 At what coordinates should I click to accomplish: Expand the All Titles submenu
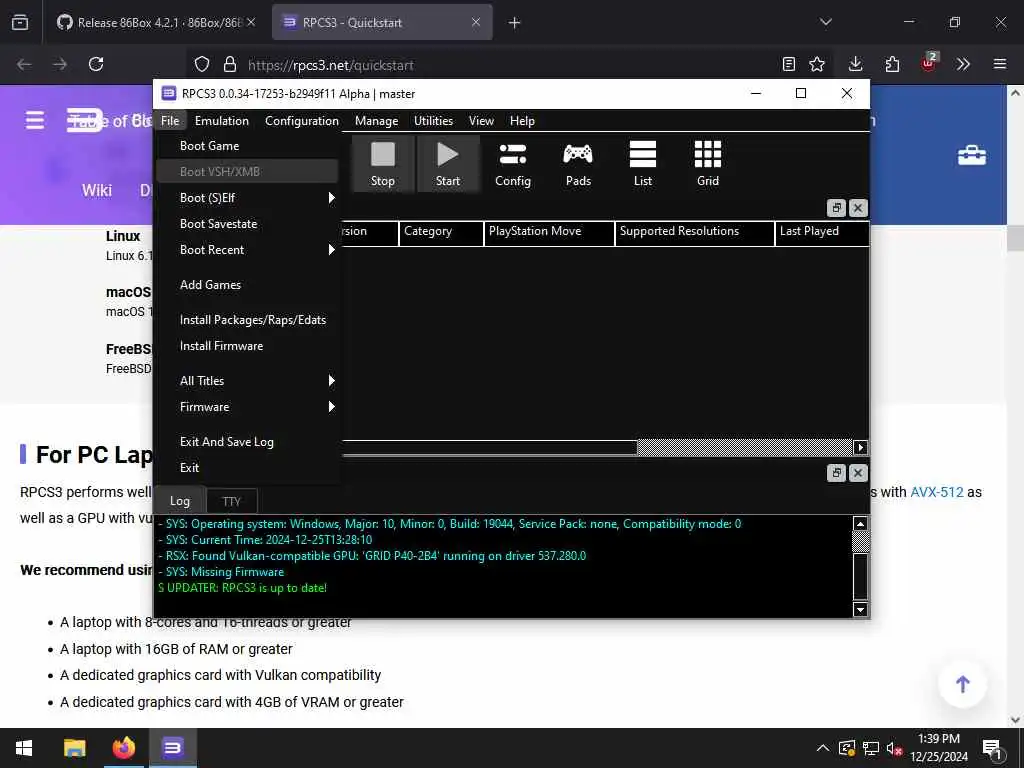[x=247, y=381]
